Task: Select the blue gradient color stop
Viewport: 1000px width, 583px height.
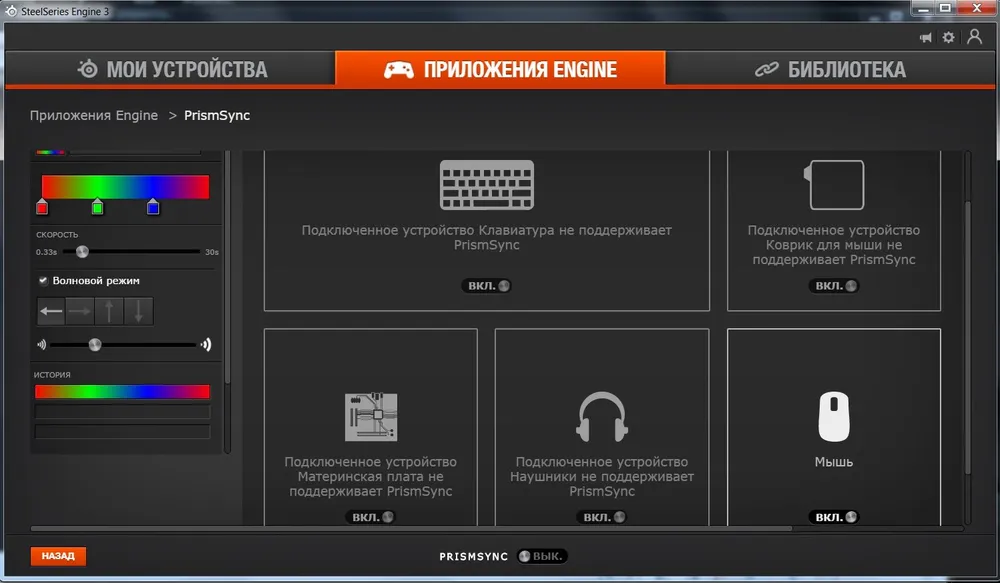Action: pos(153,207)
